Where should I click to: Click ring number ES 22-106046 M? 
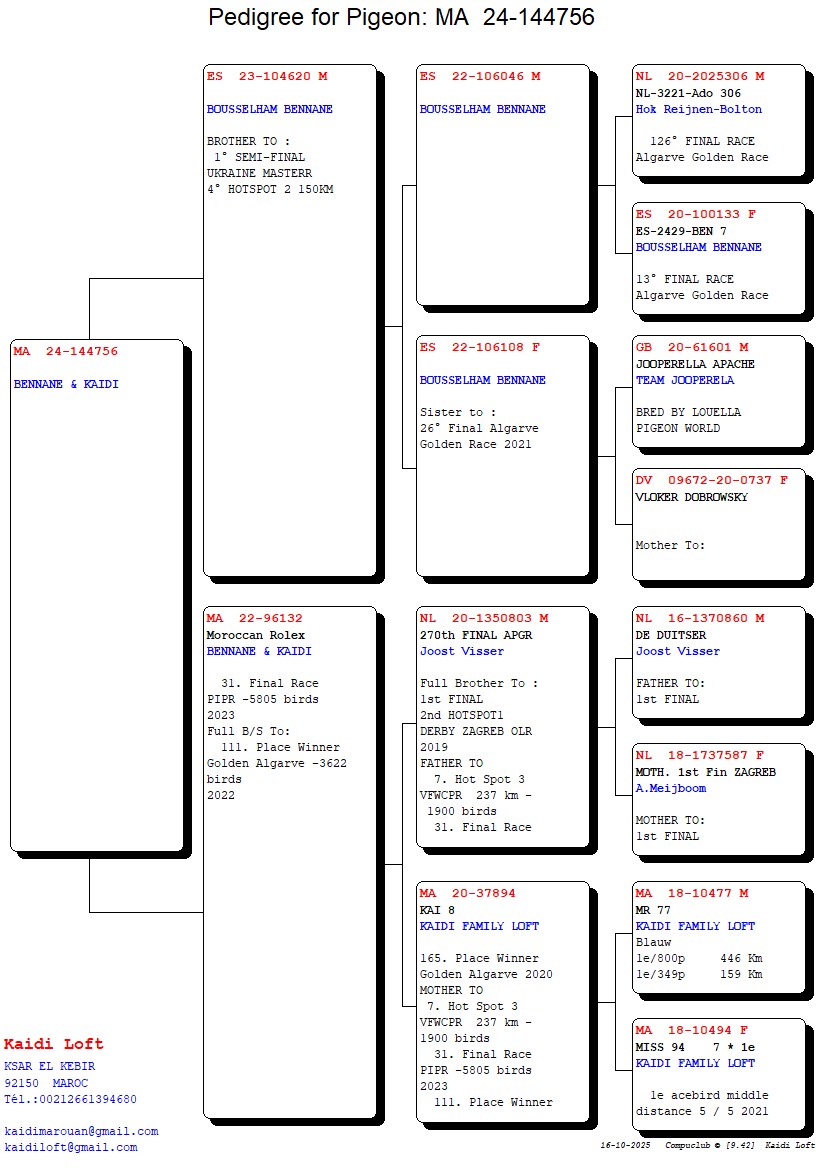click(480, 76)
